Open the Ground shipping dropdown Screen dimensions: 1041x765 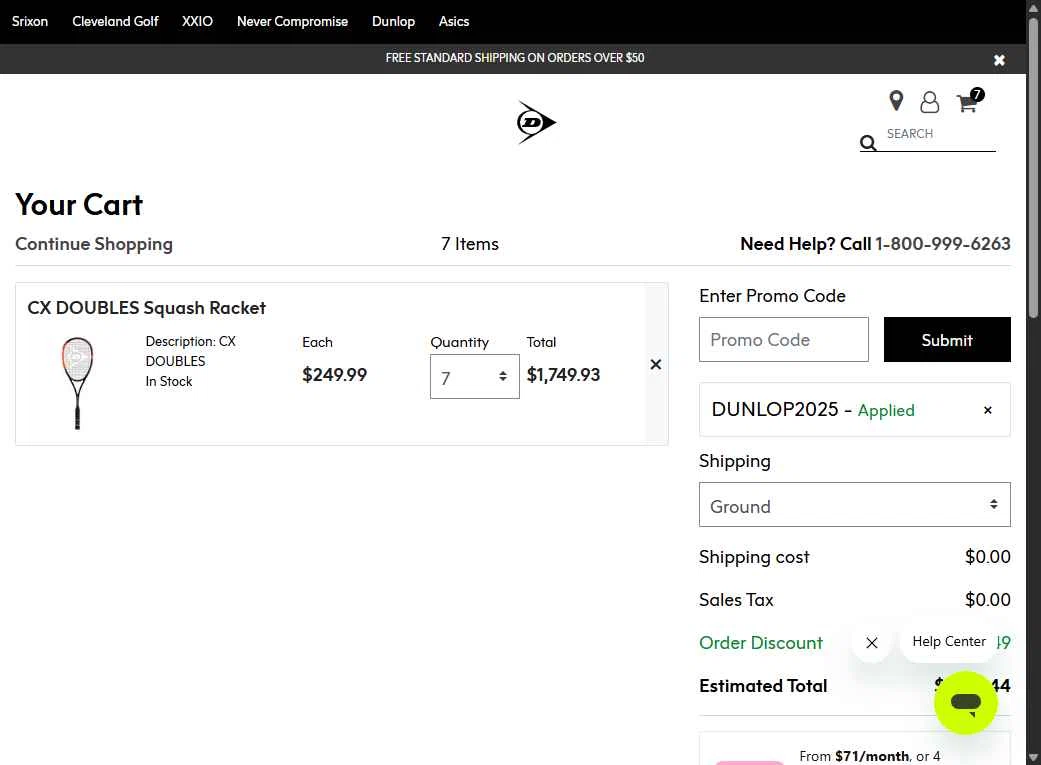854,505
